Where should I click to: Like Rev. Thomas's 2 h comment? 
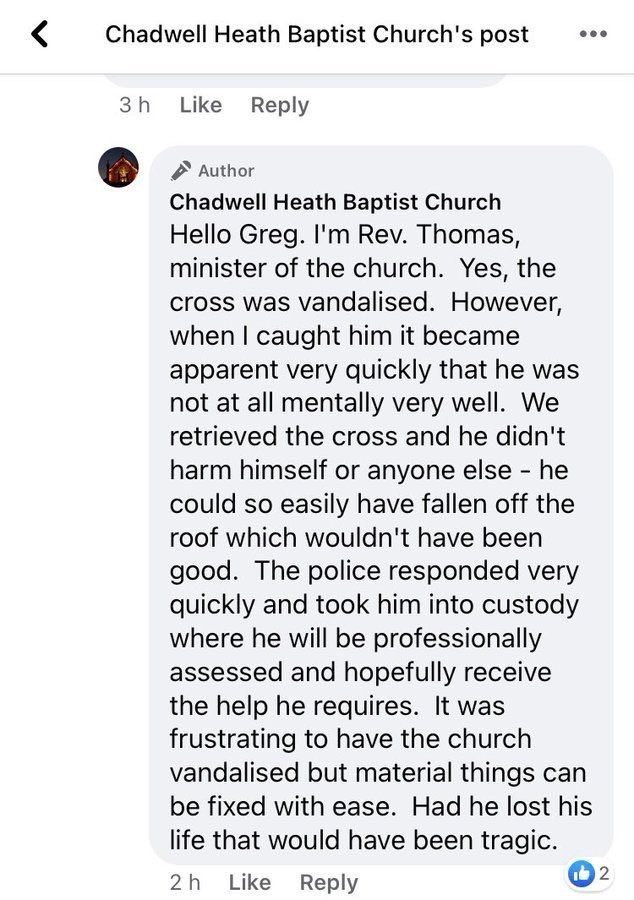tap(250, 882)
